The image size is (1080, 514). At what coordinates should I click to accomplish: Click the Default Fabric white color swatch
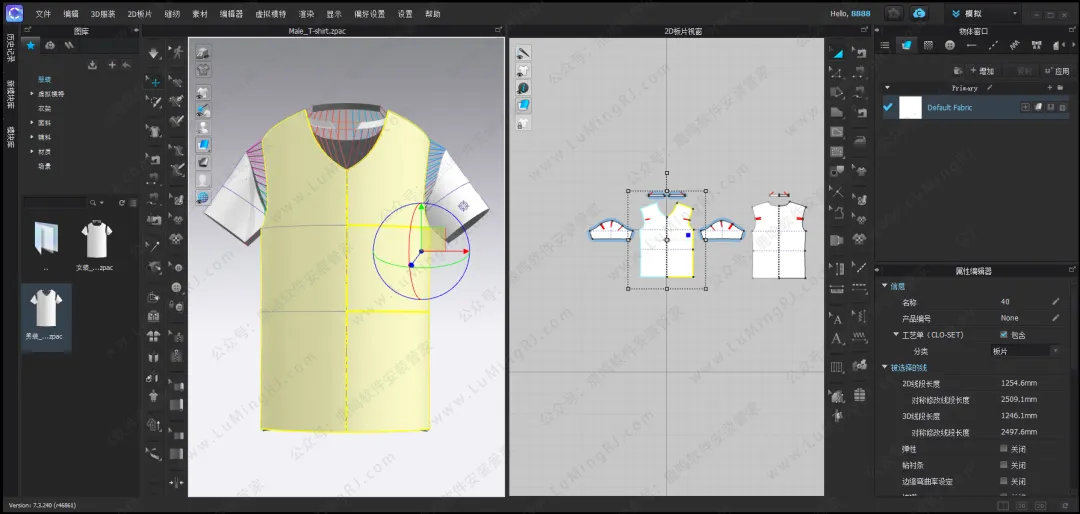pyautogui.click(x=910, y=107)
